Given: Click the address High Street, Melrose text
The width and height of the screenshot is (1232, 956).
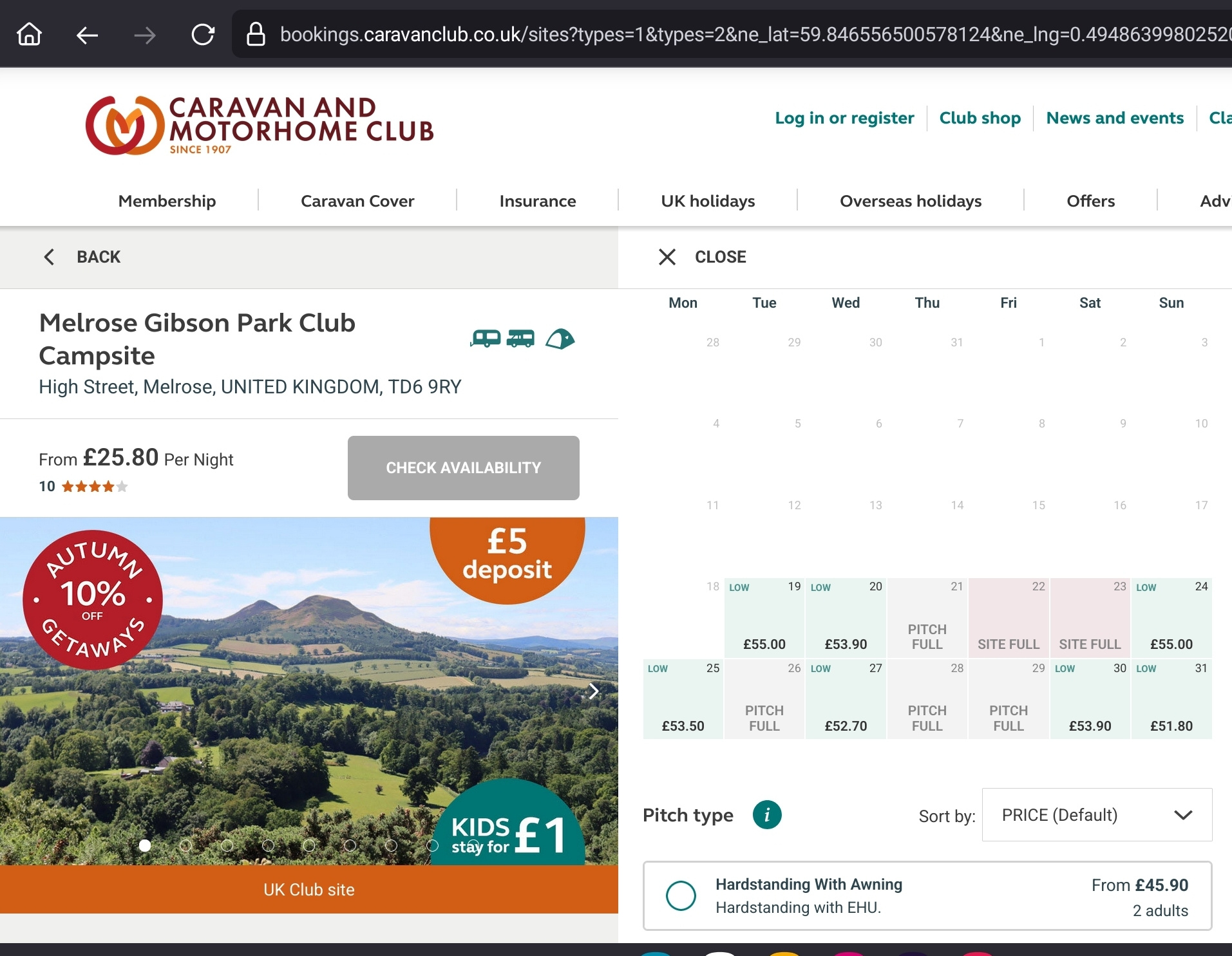Looking at the screenshot, I should coord(250,387).
